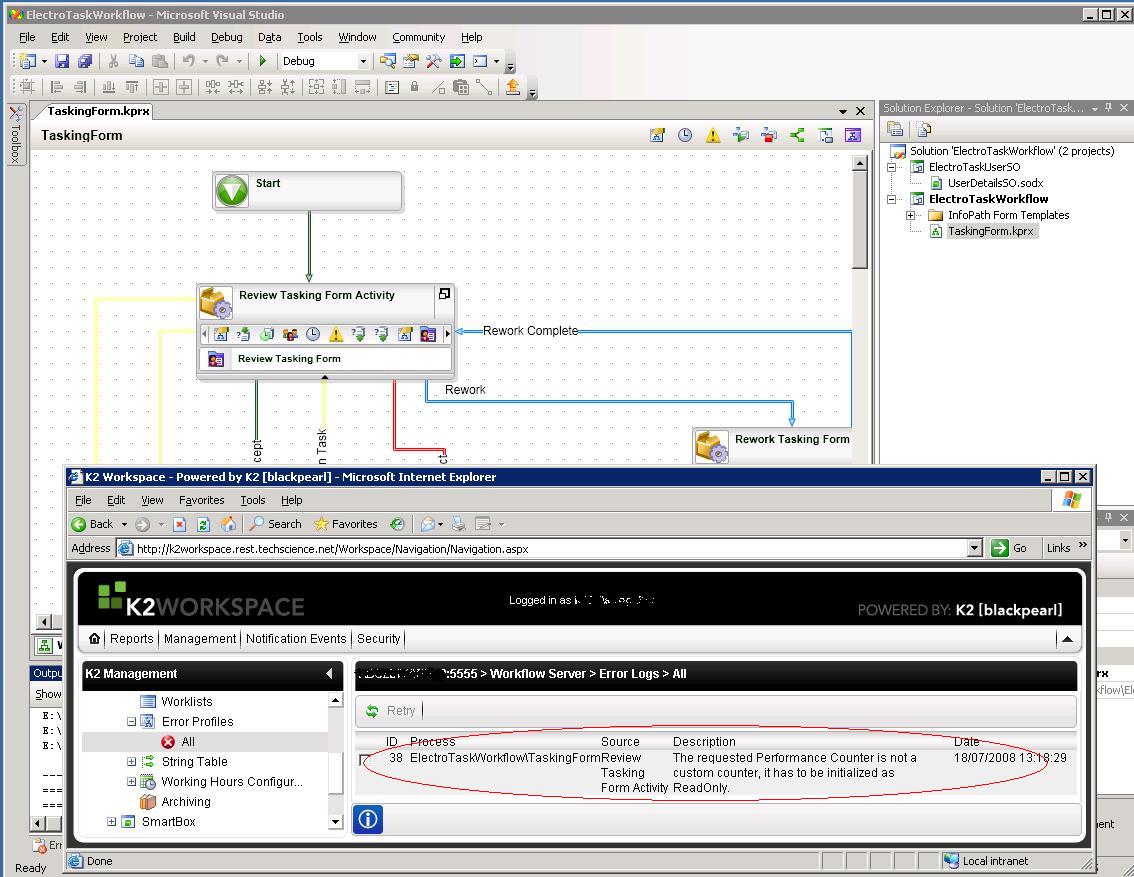Image resolution: width=1134 pixels, height=877 pixels.
Task: Click Save All icon in Visual Studio toolbar
Action: (x=85, y=61)
